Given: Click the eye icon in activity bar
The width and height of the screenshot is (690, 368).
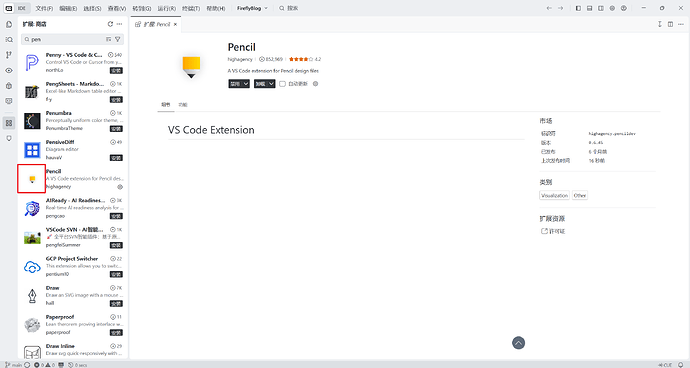Looking at the screenshot, I should [x=9, y=70].
